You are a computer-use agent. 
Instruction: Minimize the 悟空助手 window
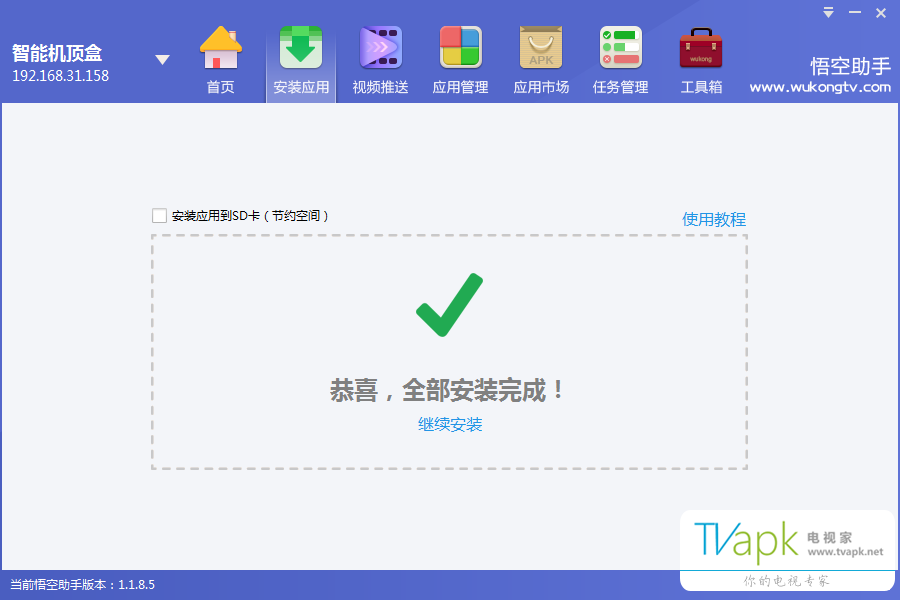(x=855, y=13)
